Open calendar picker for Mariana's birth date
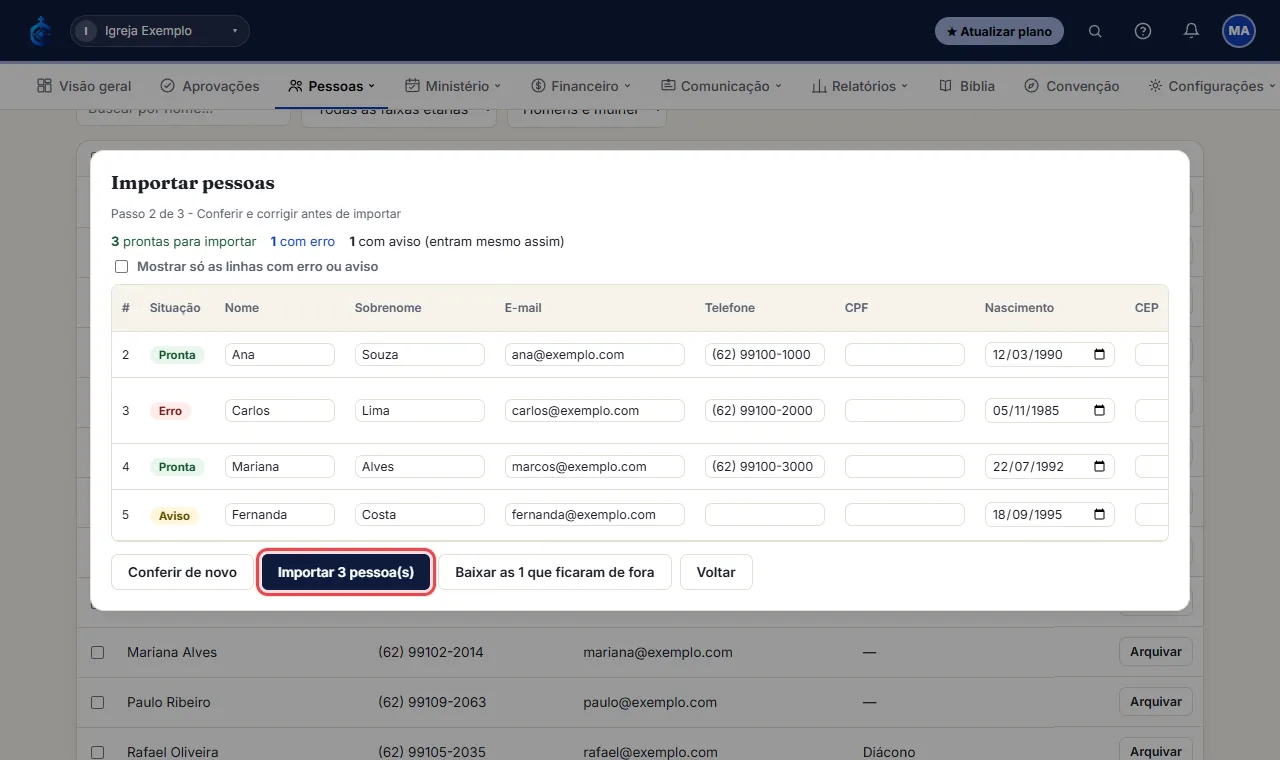 (x=1100, y=467)
